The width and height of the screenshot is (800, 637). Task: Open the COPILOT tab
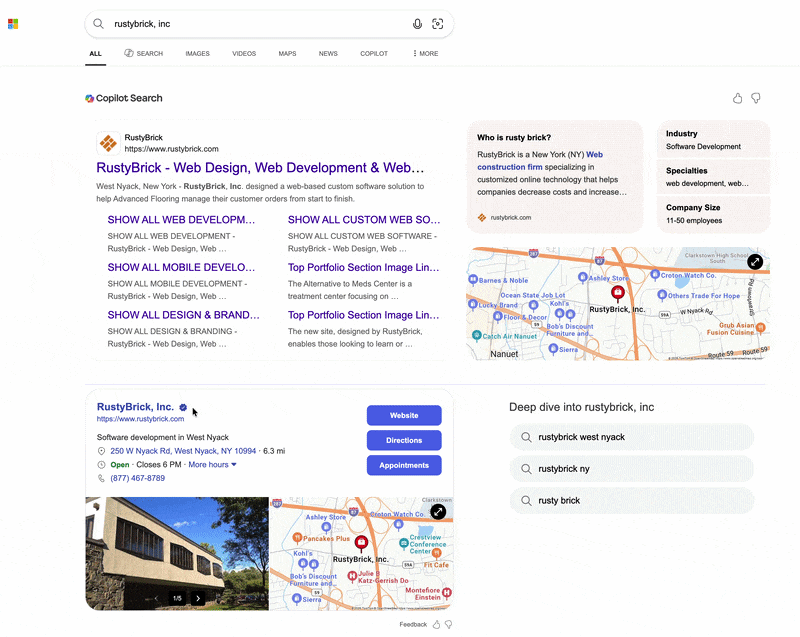click(x=374, y=54)
